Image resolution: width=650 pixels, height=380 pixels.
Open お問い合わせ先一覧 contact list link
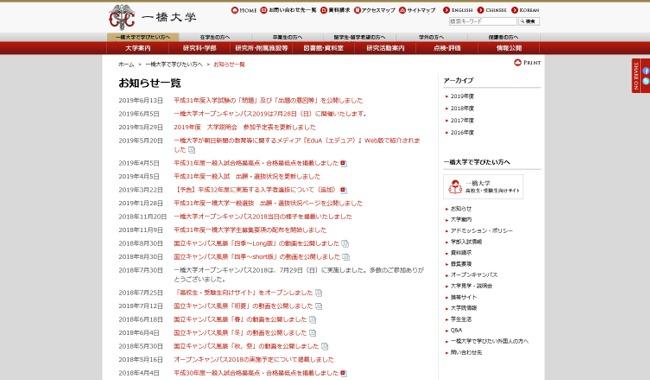(x=289, y=10)
